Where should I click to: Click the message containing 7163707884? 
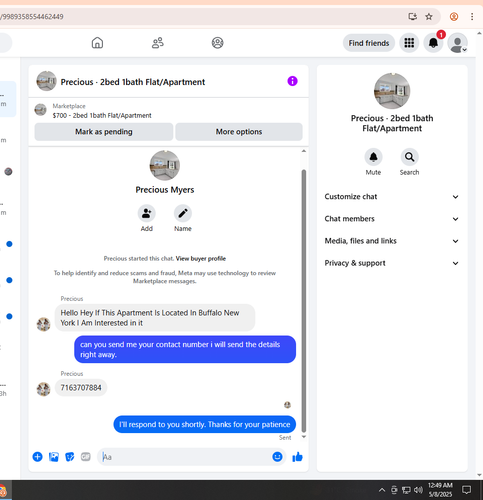pos(81,388)
